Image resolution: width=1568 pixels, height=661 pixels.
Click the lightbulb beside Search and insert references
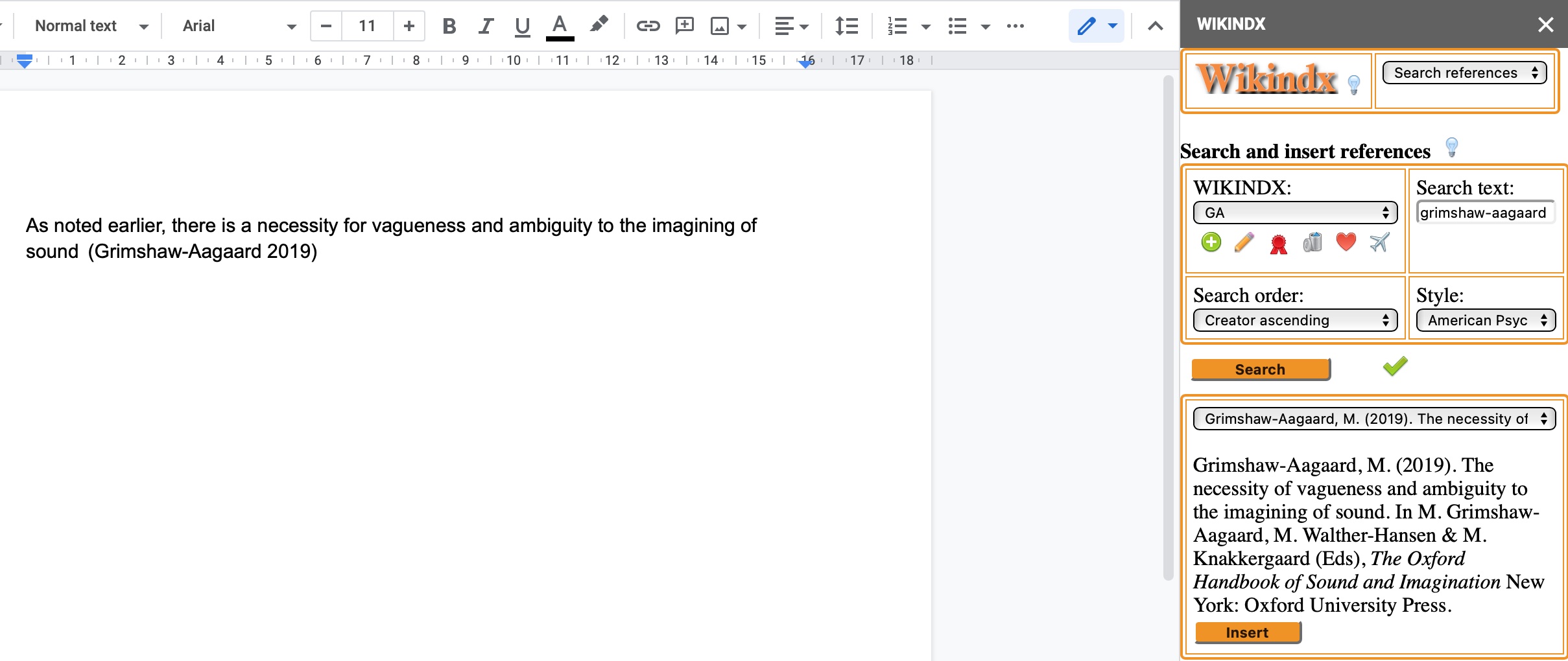[x=1452, y=147]
